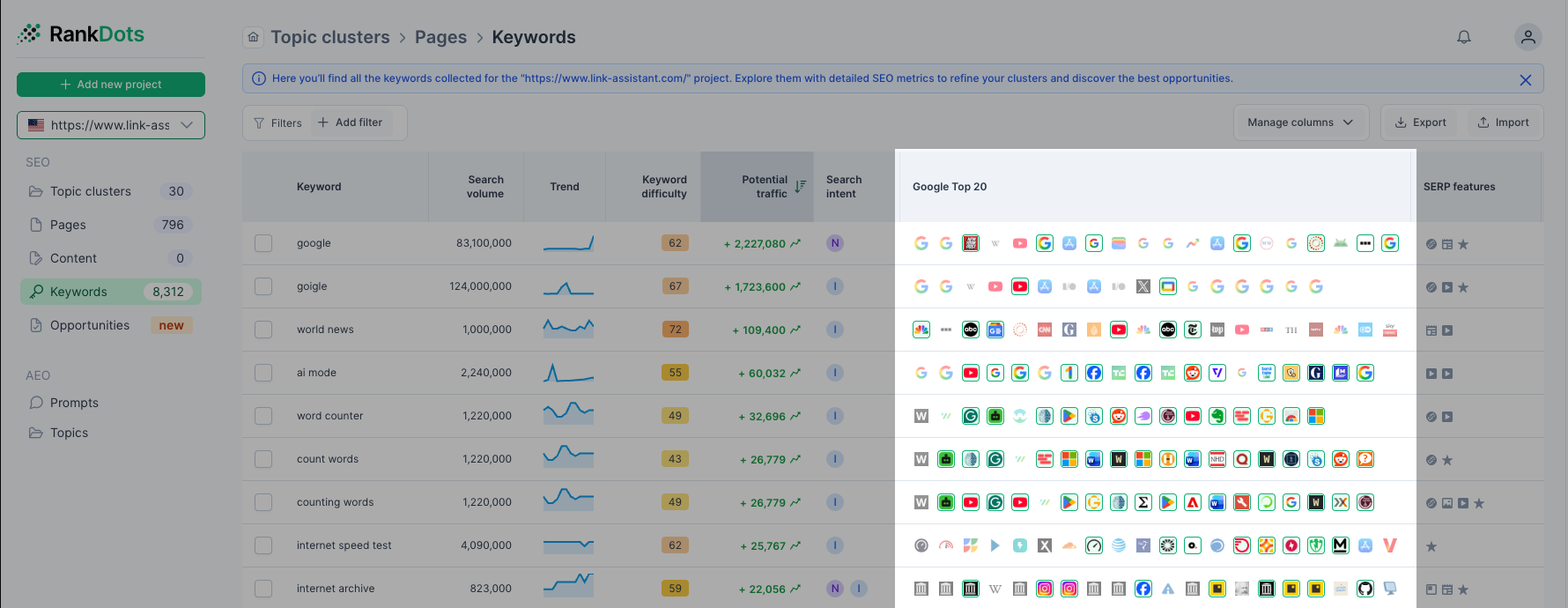This screenshot has height=608, width=1568.
Task: Select the internet speed test checkbox
Action: point(263,545)
